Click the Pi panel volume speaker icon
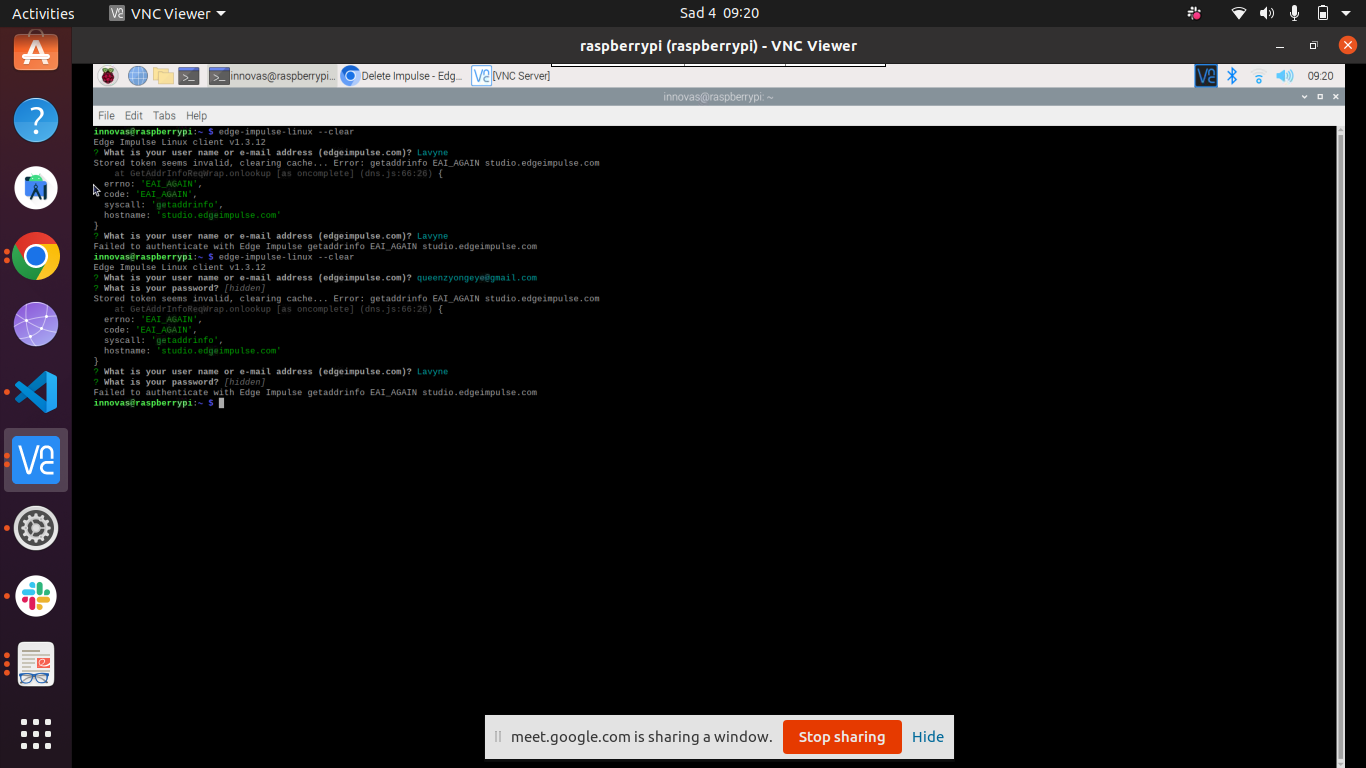 click(1285, 76)
